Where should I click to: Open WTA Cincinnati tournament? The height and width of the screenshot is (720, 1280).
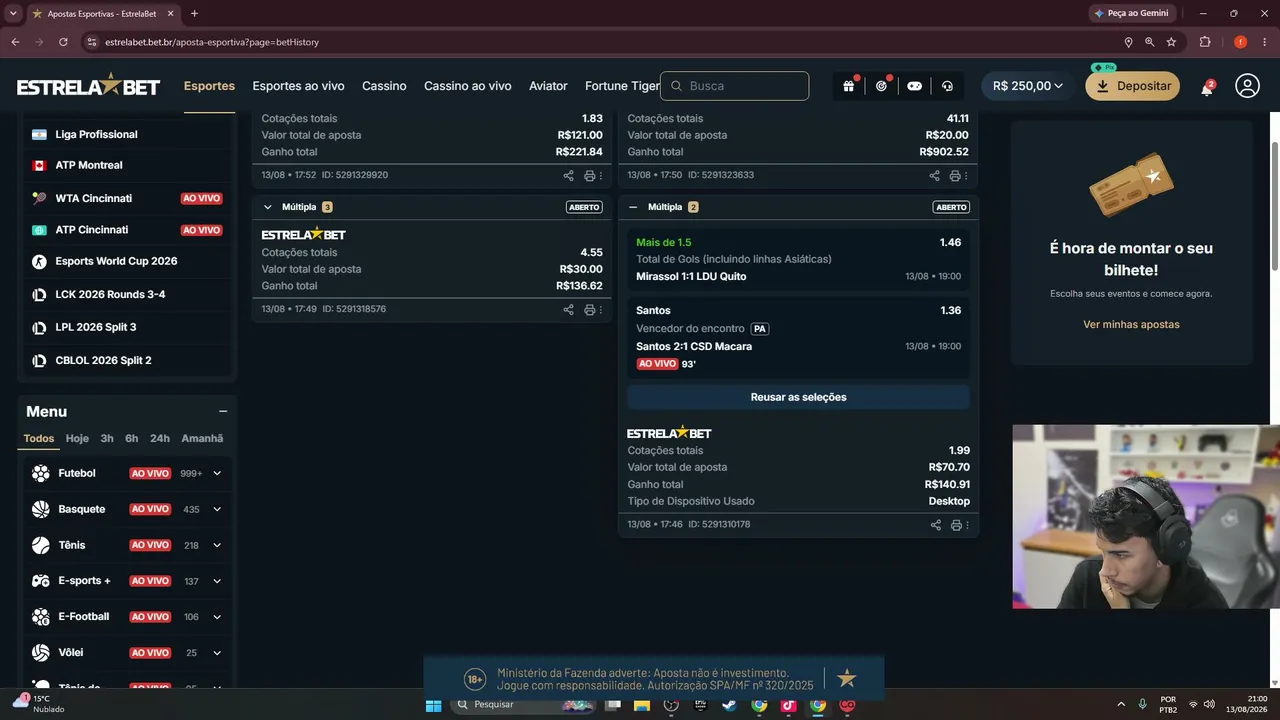point(94,198)
